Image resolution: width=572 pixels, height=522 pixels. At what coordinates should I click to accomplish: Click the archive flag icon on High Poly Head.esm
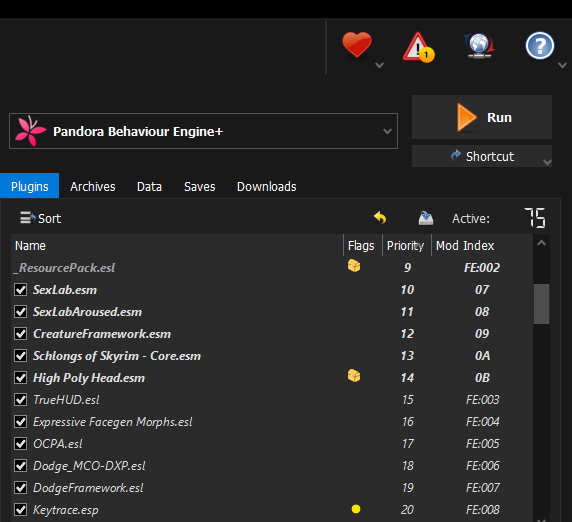[354, 375]
